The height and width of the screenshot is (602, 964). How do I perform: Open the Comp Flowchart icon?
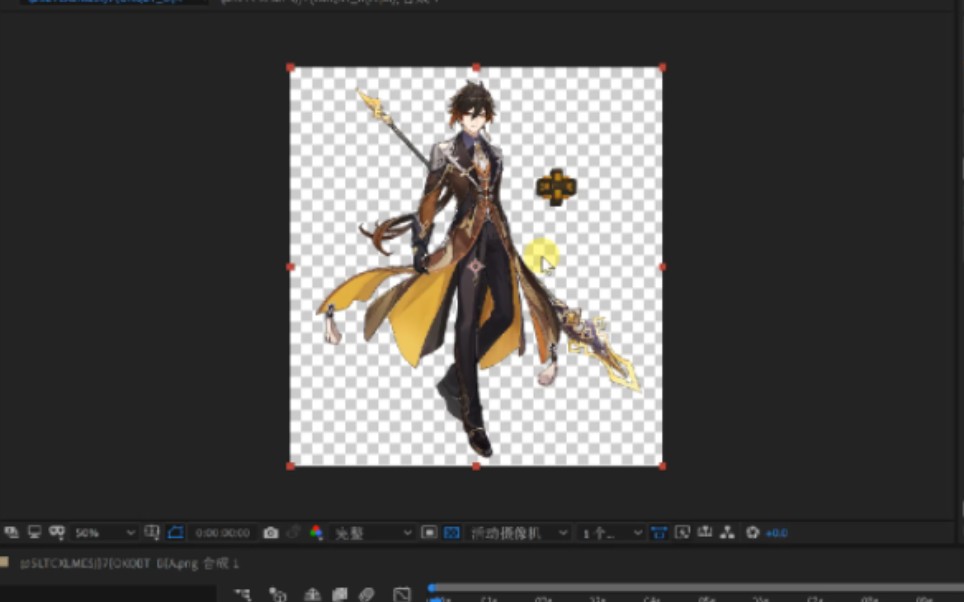coord(727,533)
